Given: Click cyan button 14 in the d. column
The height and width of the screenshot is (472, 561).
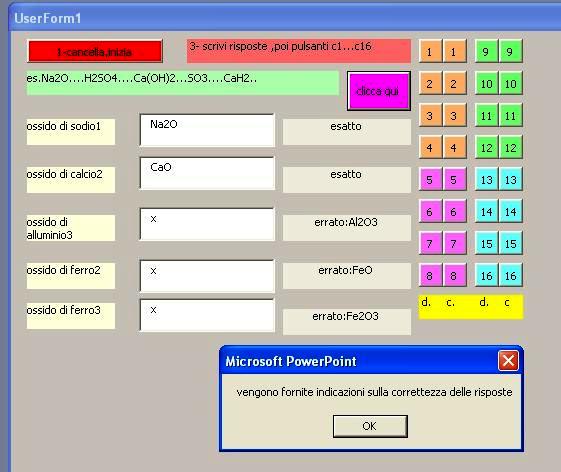Looking at the screenshot, I should point(487,211).
